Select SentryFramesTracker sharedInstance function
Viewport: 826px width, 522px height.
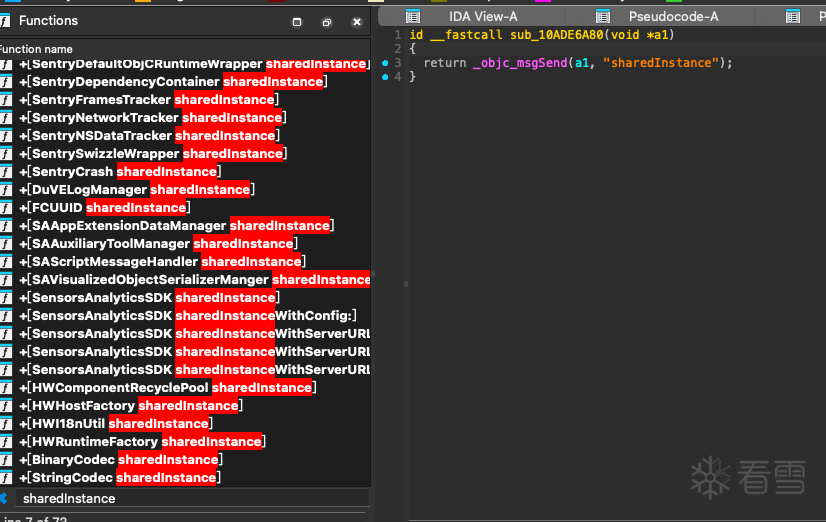(185, 100)
